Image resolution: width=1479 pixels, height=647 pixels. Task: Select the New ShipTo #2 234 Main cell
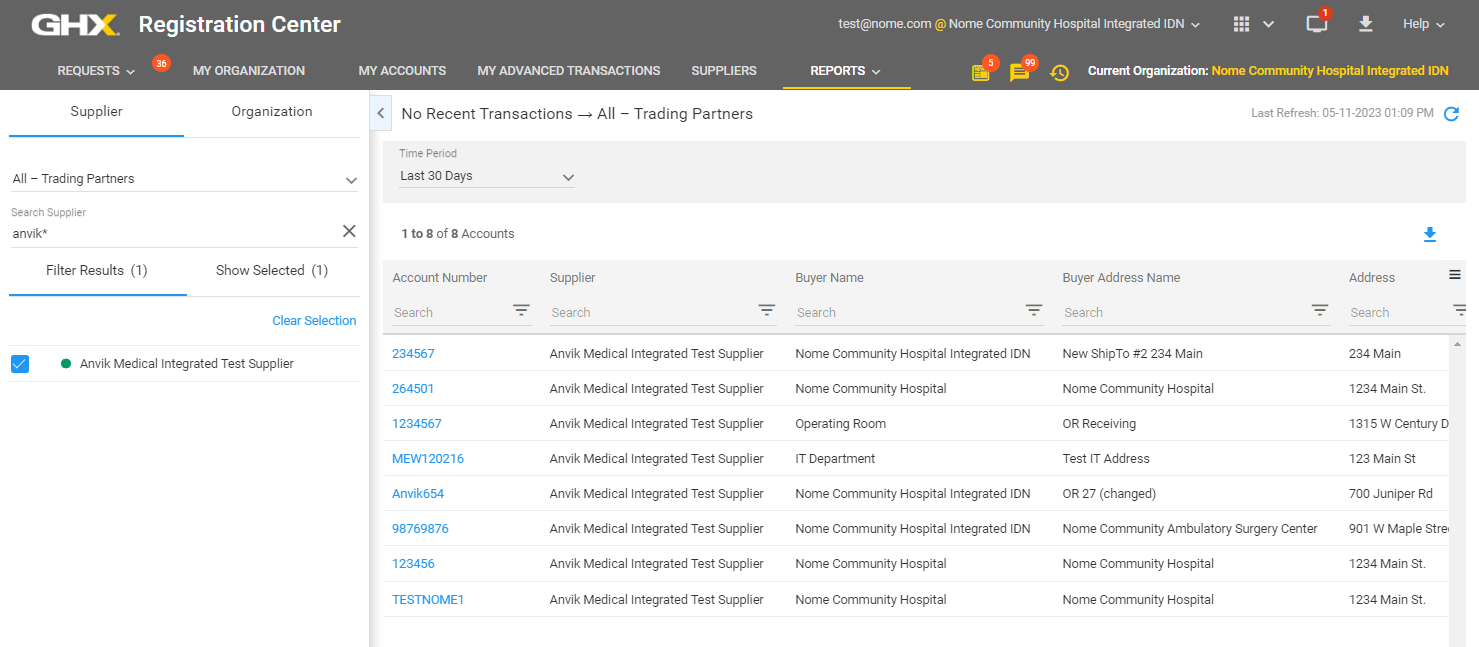(x=1133, y=354)
